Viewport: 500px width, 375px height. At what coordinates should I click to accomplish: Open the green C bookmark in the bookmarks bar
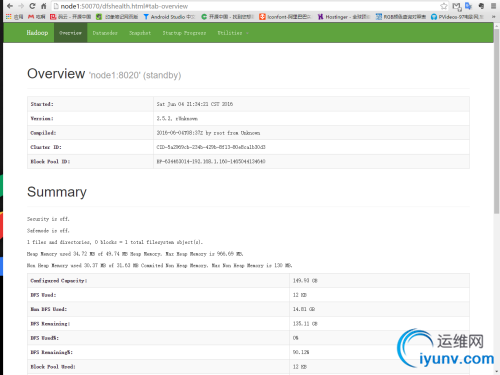[x=228, y=17]
